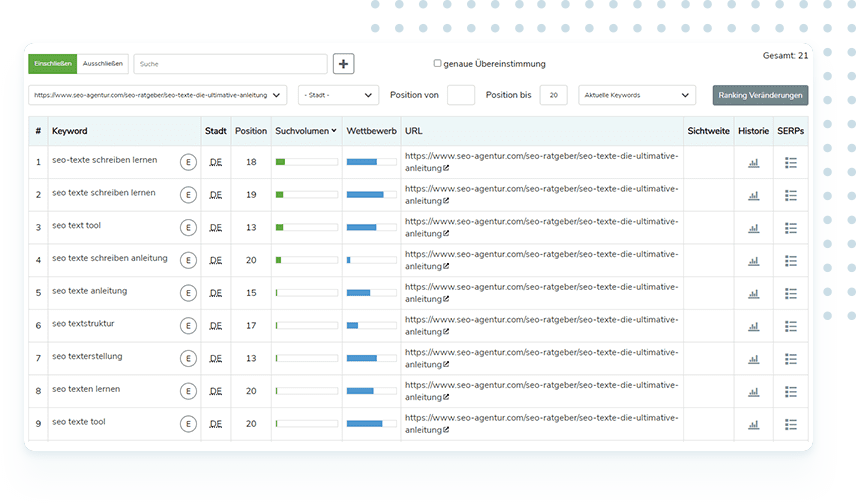Open history chart for seo textstruktur
The height and width of the screenshot is (503, 856).
(753, 327)
